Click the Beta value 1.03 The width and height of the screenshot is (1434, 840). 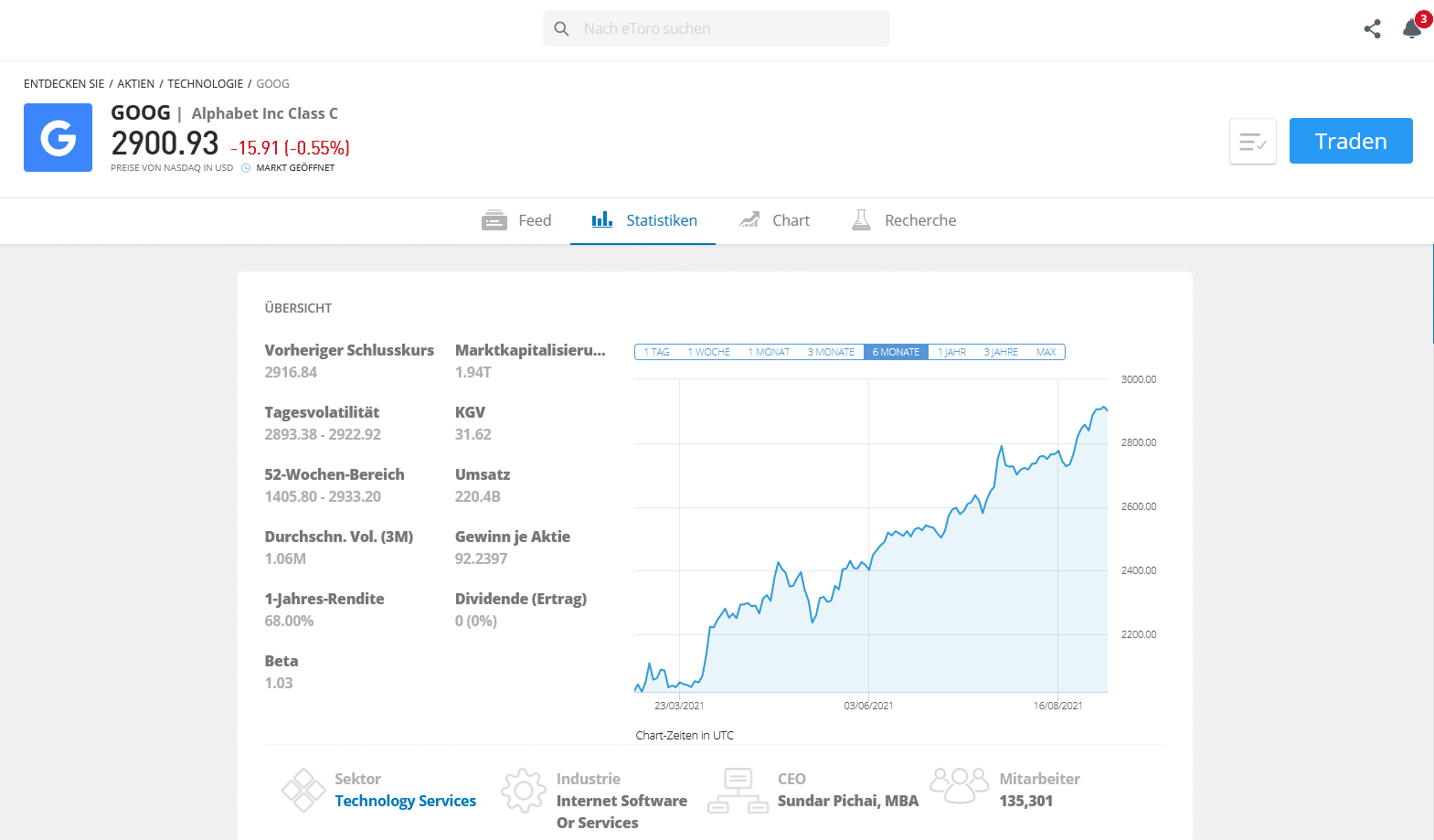pyautogui.click(x=279, y=683)
